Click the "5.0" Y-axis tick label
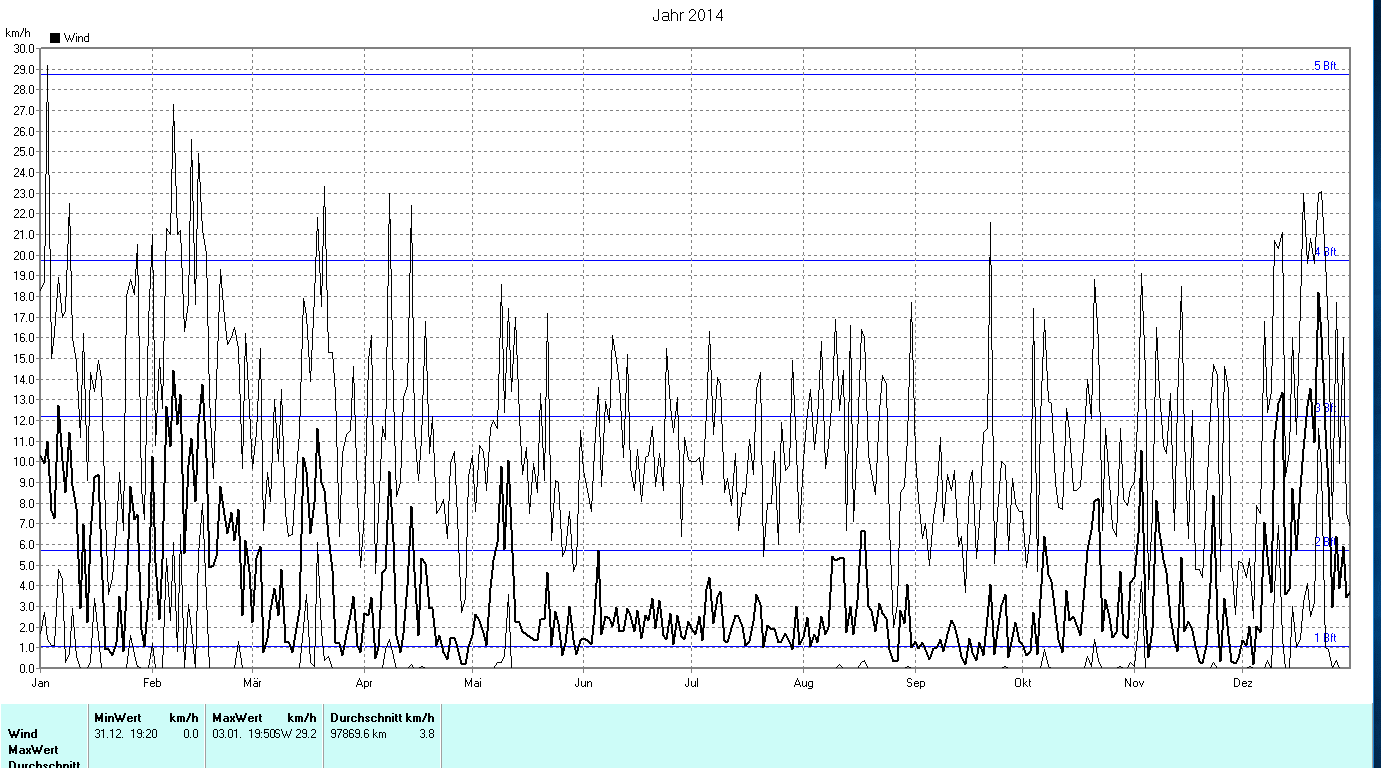The image size is (1381, 768). (x=25, y=565)
